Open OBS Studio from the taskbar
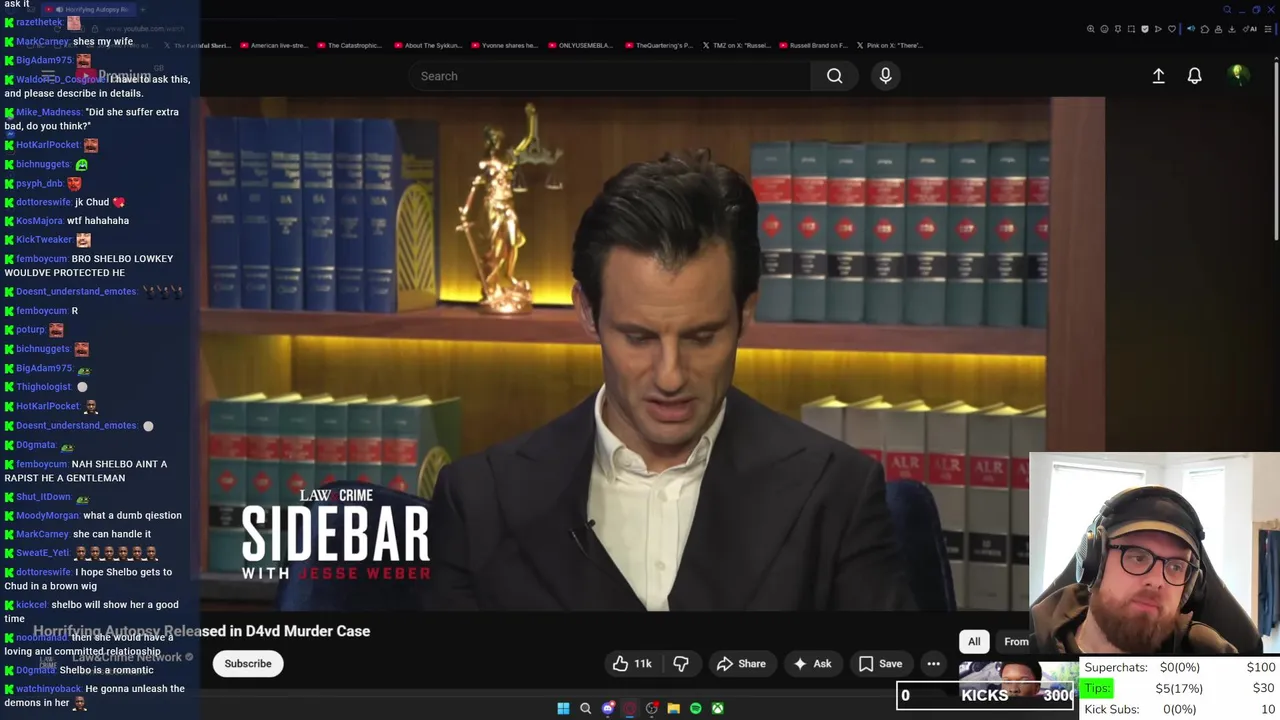Screen dimensions: 1280x720 tap(651, 708)
